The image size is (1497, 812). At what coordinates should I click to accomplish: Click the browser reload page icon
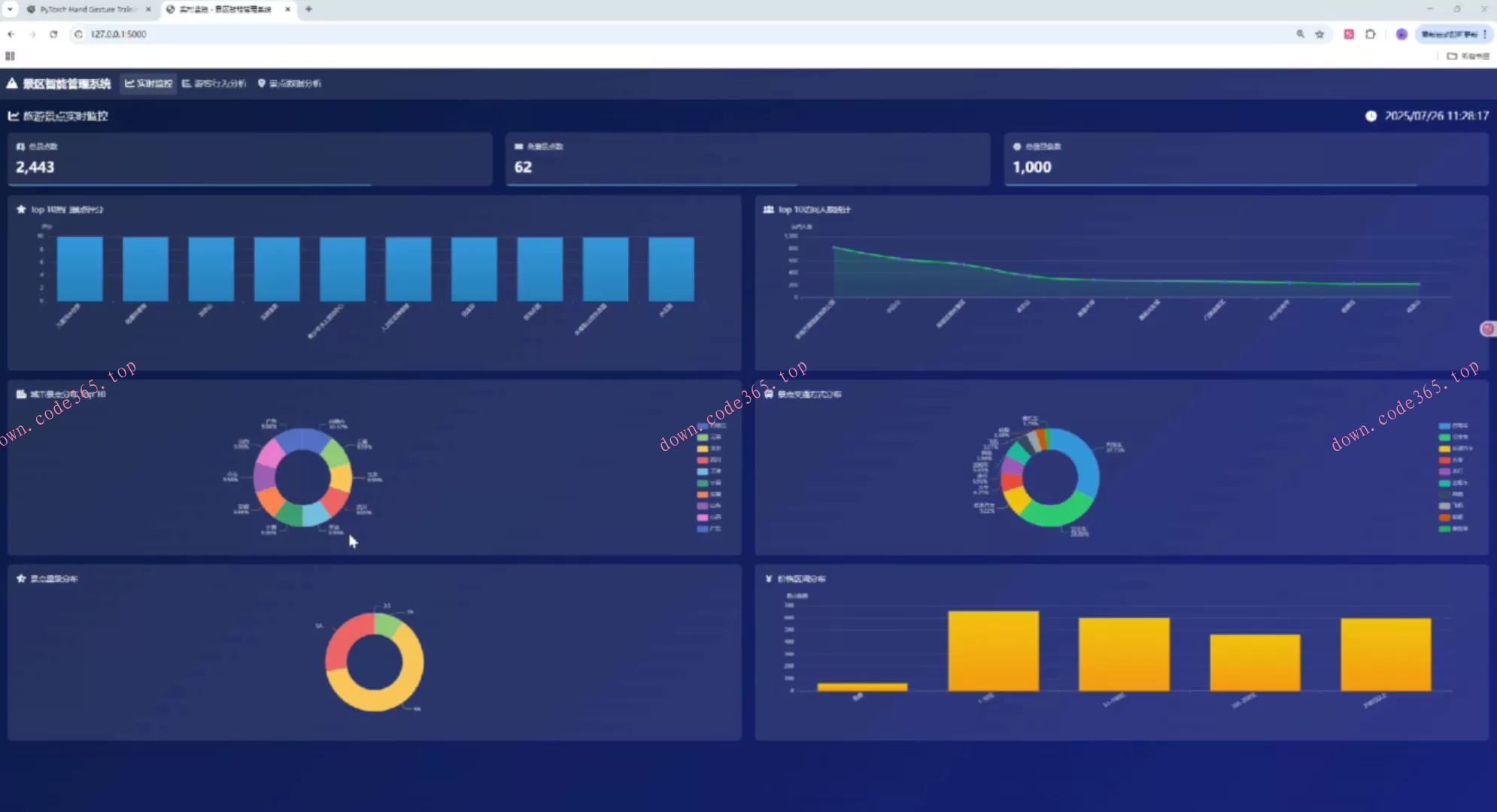(x=53, y=34)
